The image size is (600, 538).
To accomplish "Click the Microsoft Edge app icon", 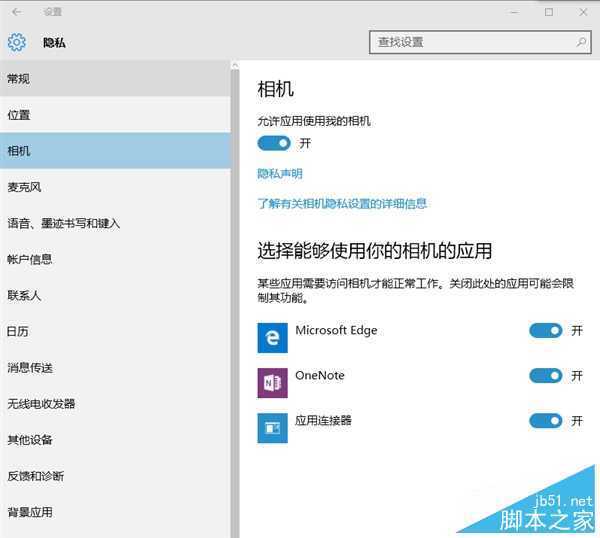I will coord(272,338).
